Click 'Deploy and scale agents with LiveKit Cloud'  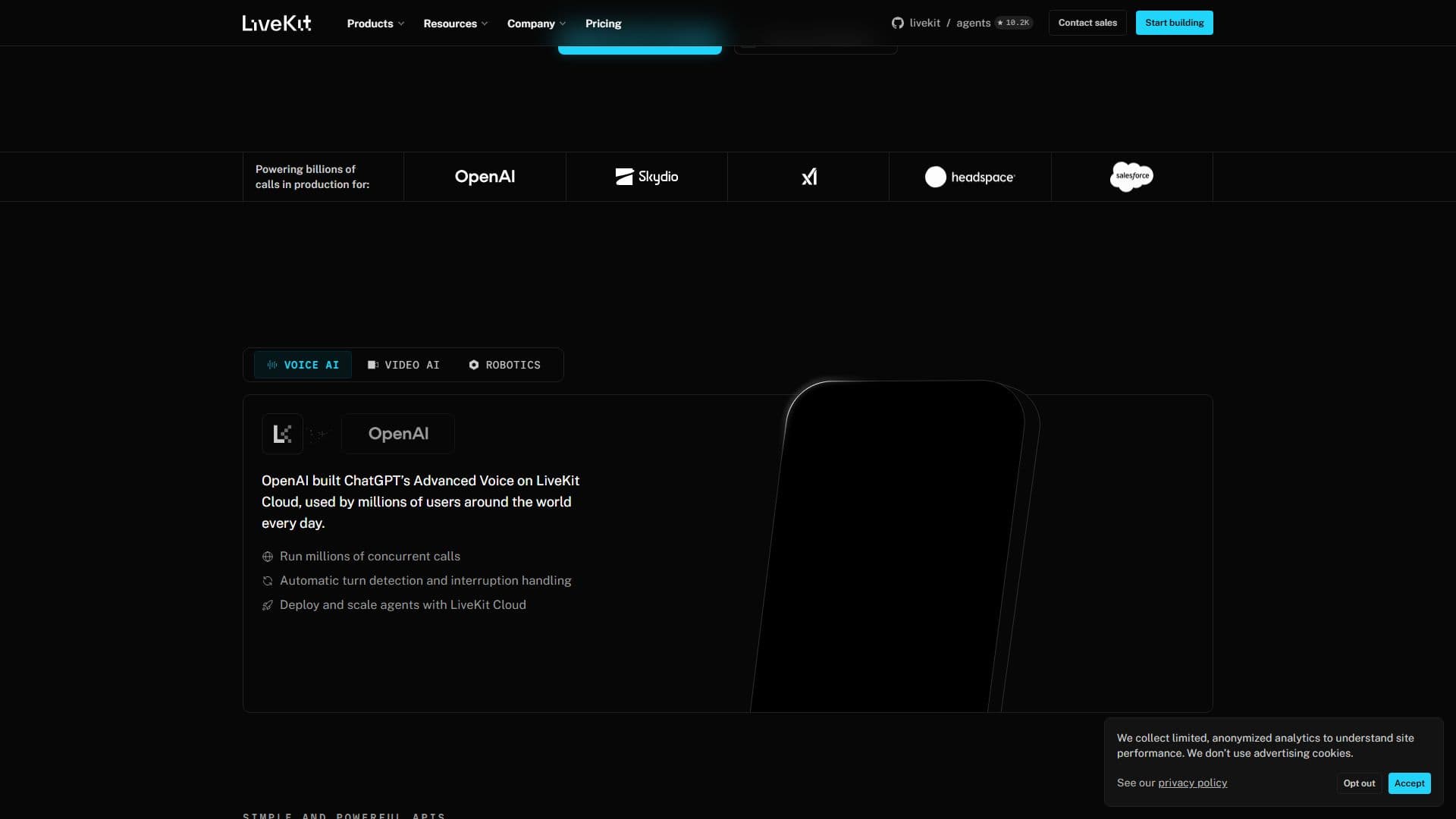click(403, 605)
